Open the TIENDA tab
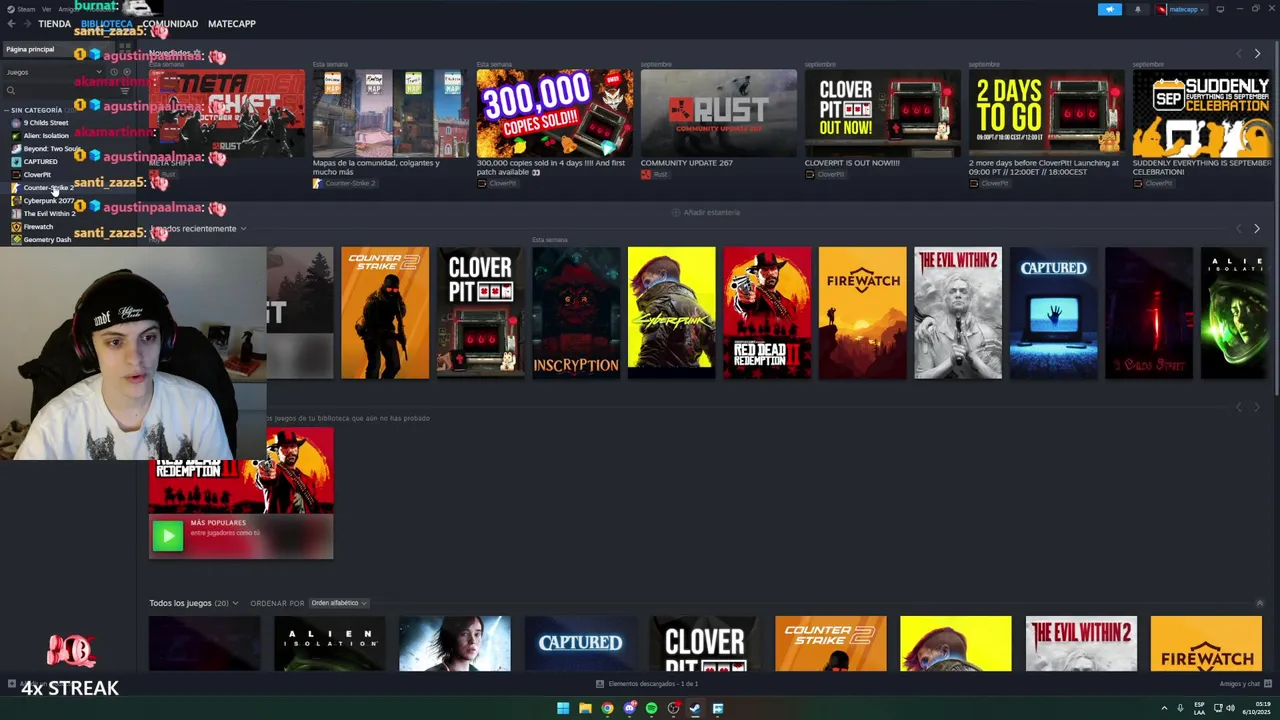The height and width of the screenshot is (720, 1280). 54,23
